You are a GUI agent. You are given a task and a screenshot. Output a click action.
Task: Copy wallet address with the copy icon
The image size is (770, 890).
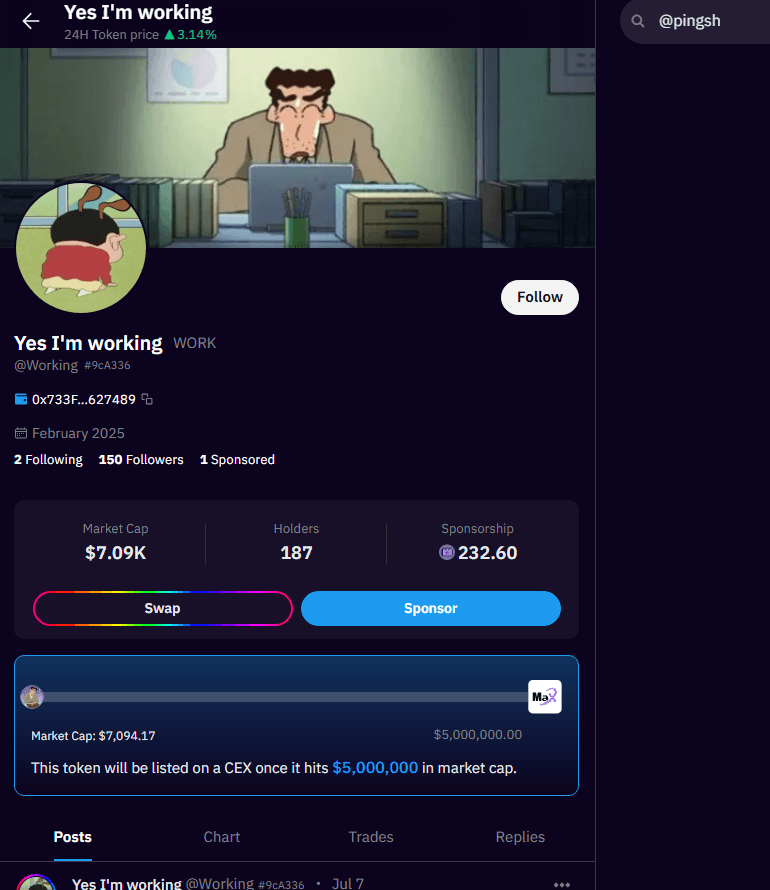147,400
